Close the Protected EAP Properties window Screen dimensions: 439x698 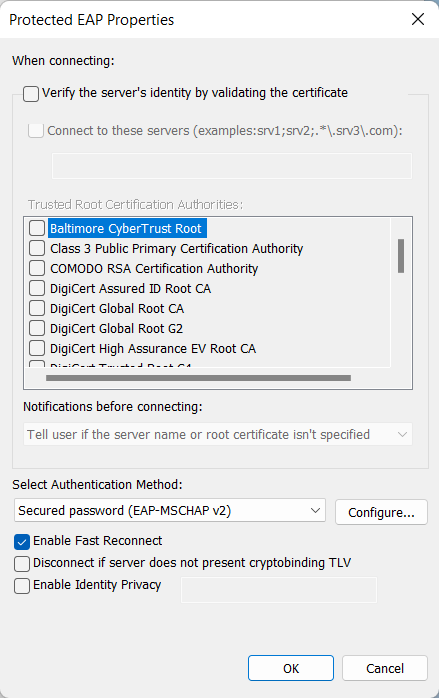coord(418,19)
